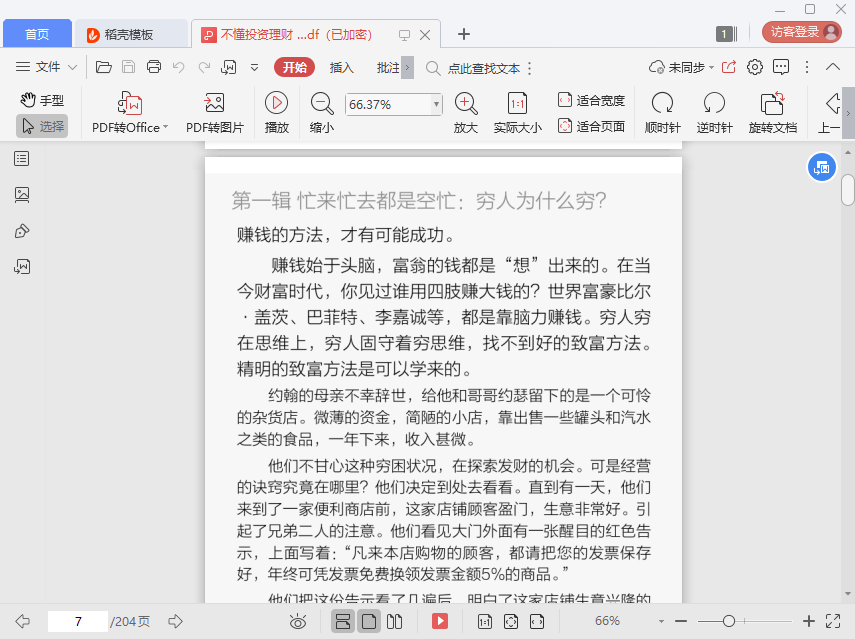Image resolution: width=855 pixels, height=639 pixels.
Task: Switch to 手型 hand tool
Action: (x=42, y=100)
